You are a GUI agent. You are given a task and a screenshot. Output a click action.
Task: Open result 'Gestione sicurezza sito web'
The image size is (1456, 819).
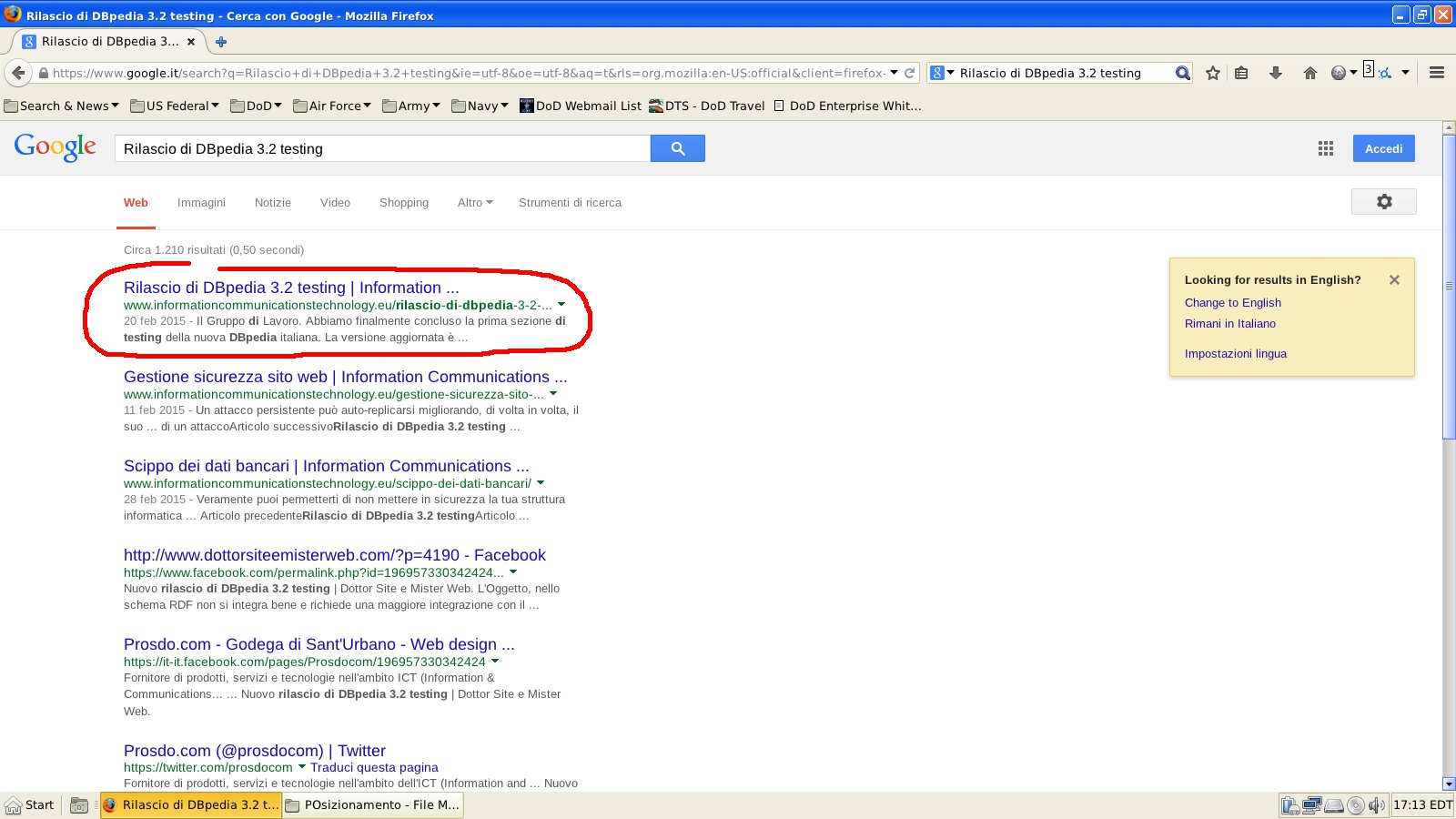(x=345, y=377)
